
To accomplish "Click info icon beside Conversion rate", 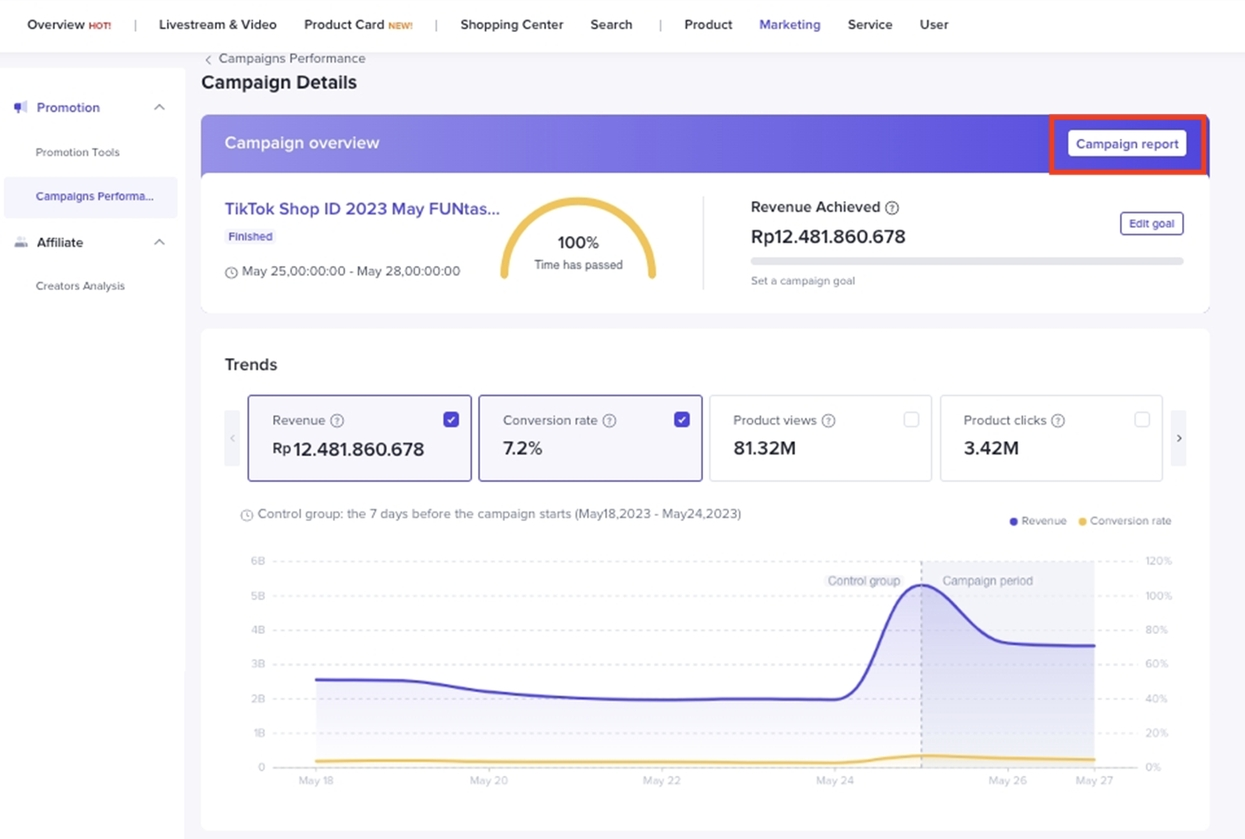I will (609, 421).
